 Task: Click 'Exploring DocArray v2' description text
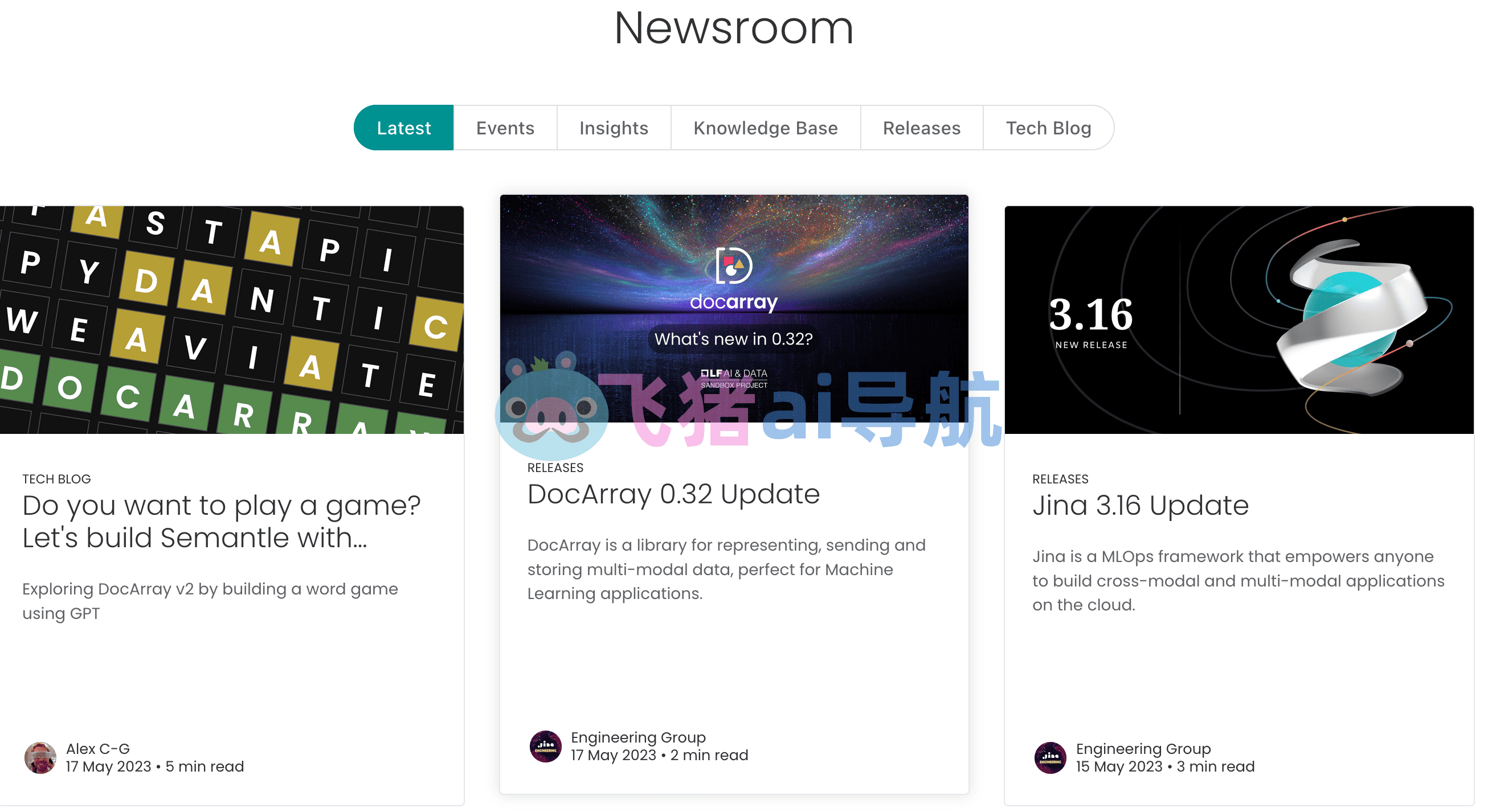tap(210, 601)
